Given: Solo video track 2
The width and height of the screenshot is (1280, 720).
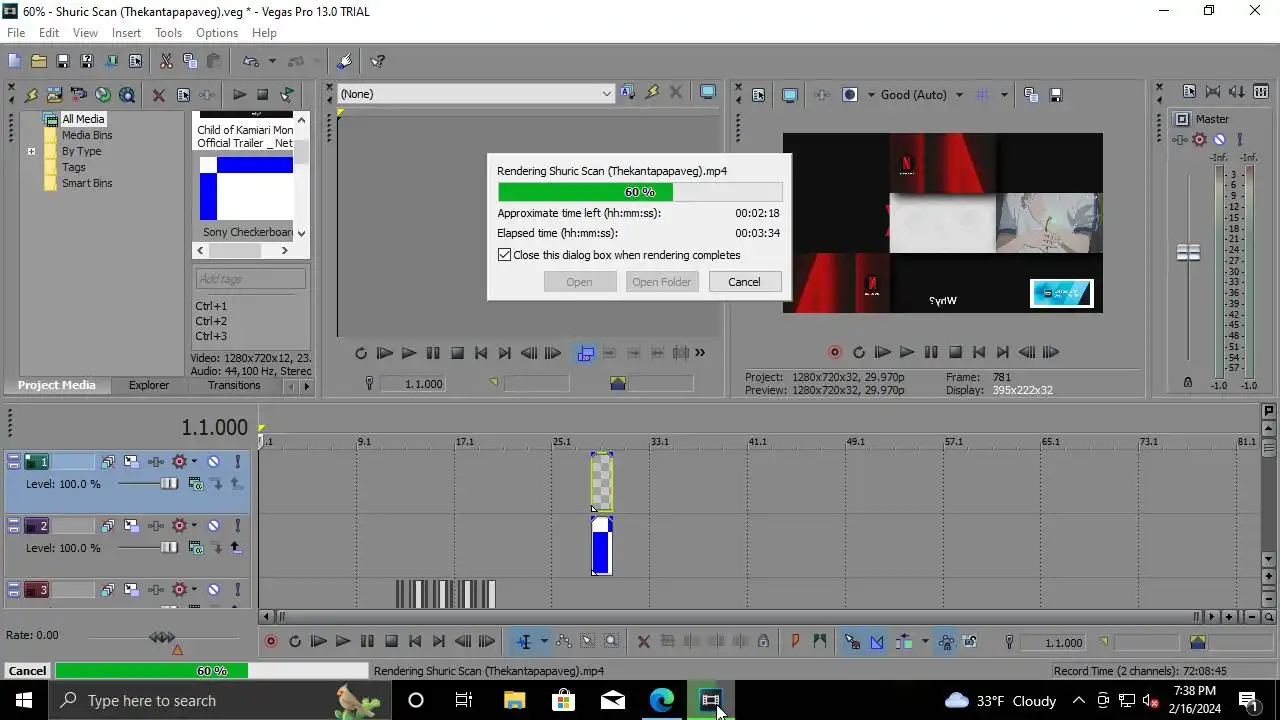Looking at the screenshot, I should tap(237, 526).
